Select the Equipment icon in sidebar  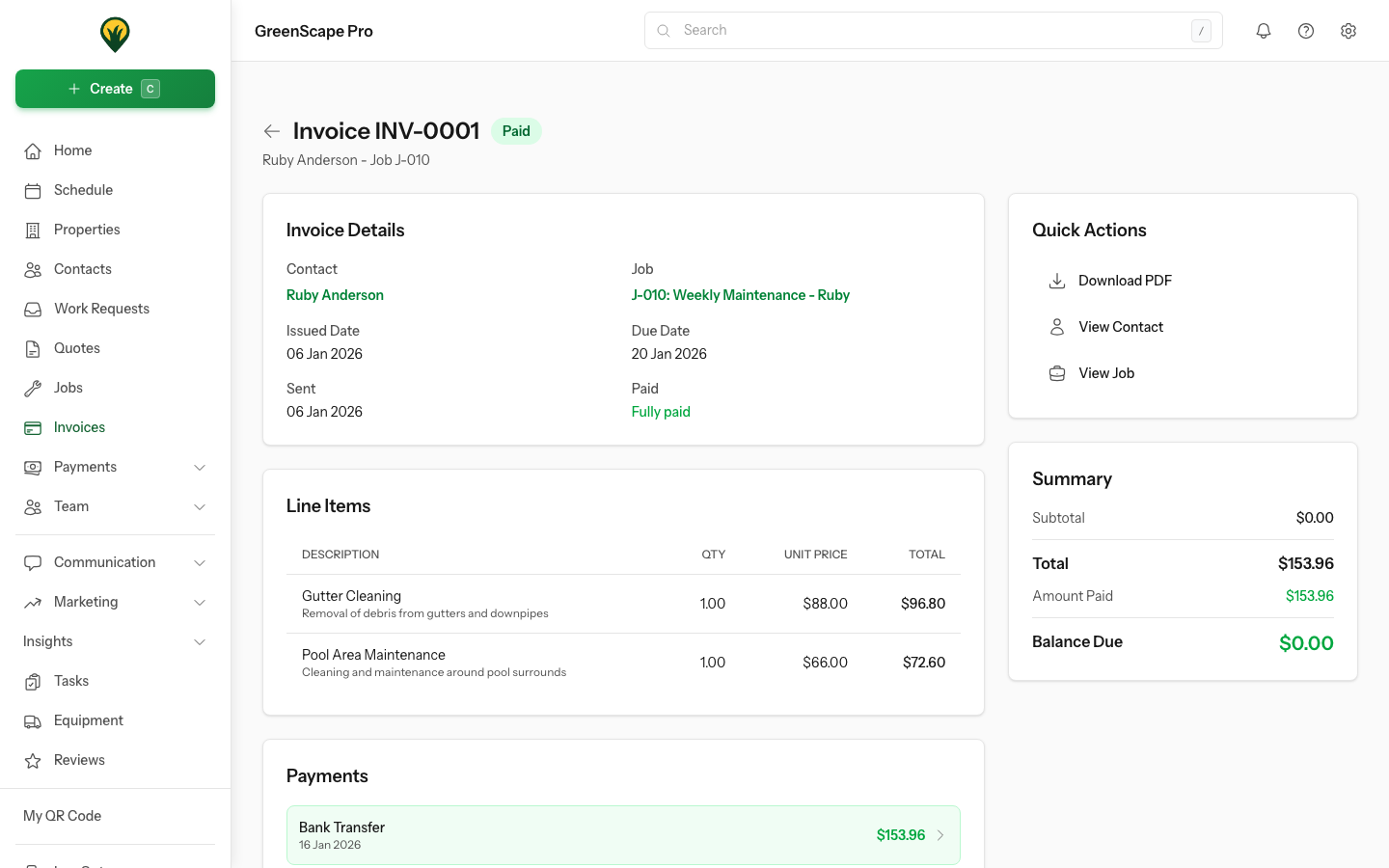(33, 720)
